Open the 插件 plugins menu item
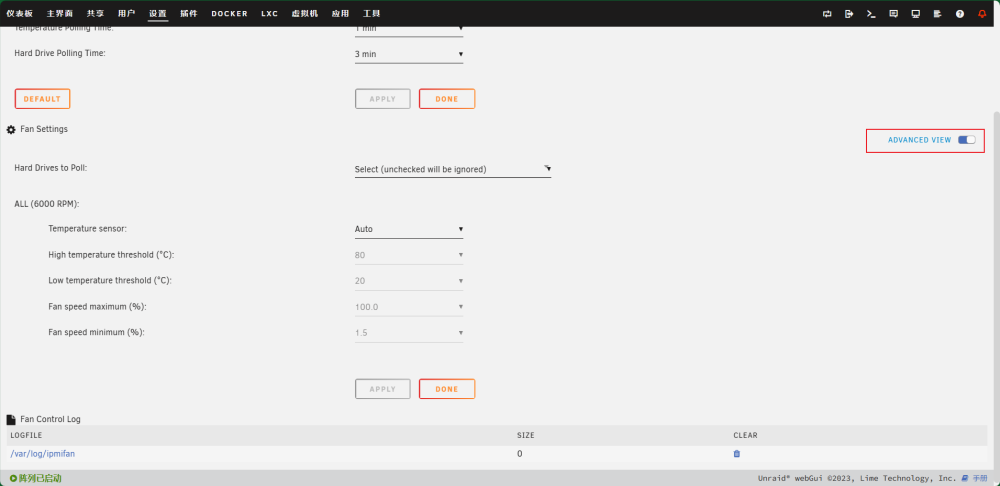The image size is (1000, 486). (189, 13)
